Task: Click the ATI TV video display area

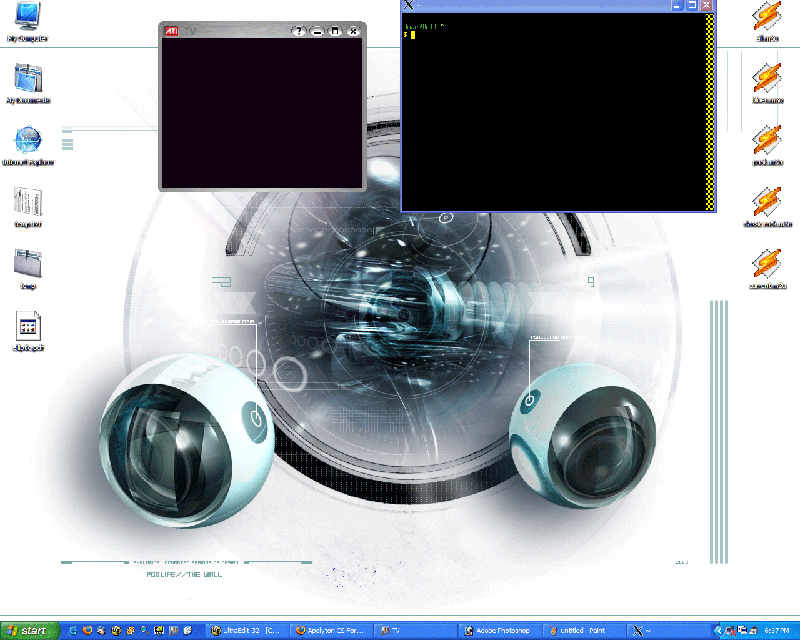Action: click(x=262, y=112)
